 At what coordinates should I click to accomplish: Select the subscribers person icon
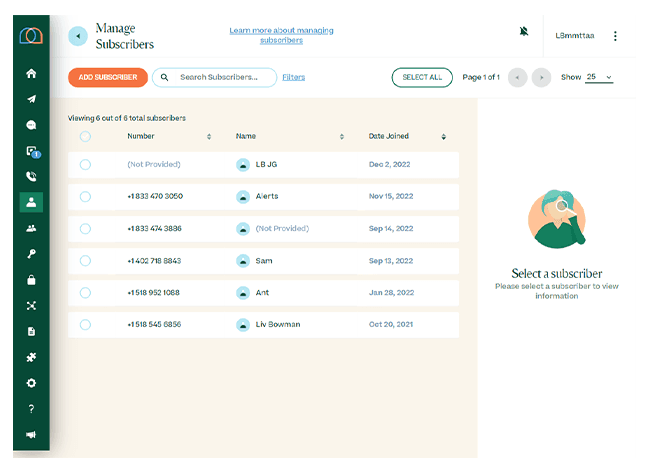point(31,202)
